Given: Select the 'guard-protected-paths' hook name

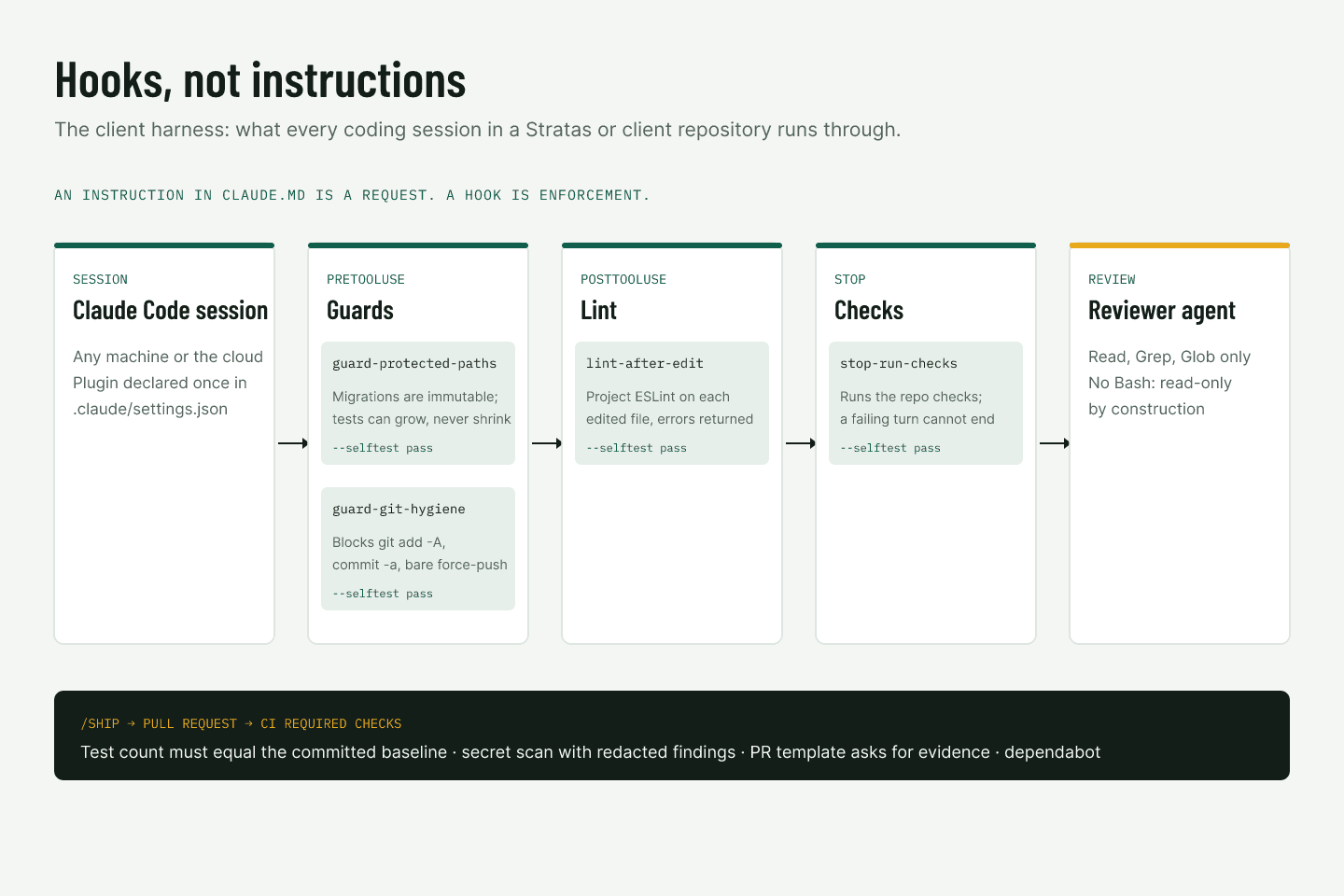Looking at the screenshot, I should coord(414,363).
